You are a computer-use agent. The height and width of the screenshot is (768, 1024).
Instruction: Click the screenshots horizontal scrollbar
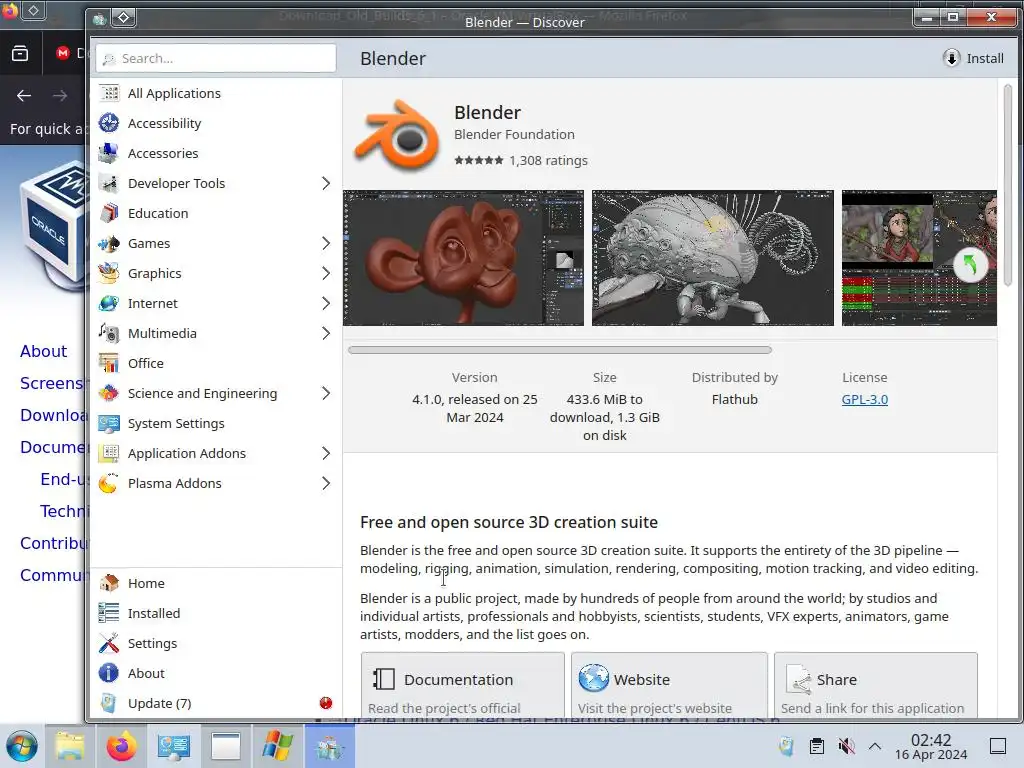click(560, 350)
